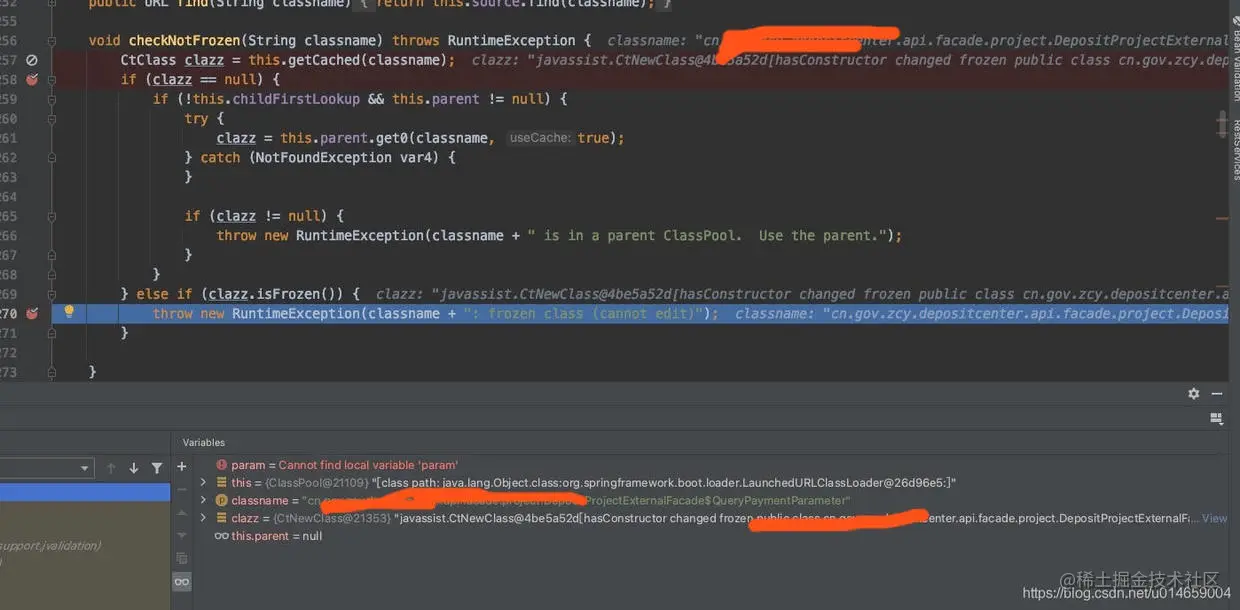Screen dimensions: 1240x610
Task: Click the editor vertical scrollbar thumb
Action: tap(1222, 124)
